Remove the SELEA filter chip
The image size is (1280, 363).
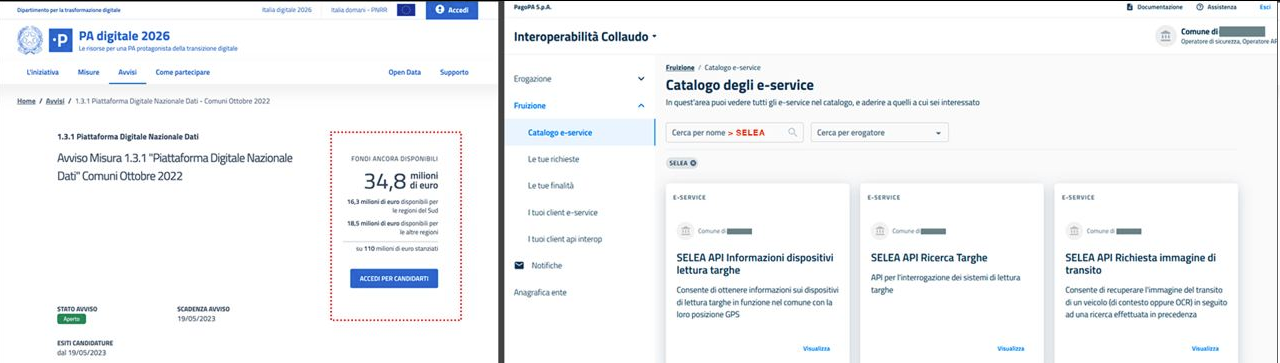(693, 162)
